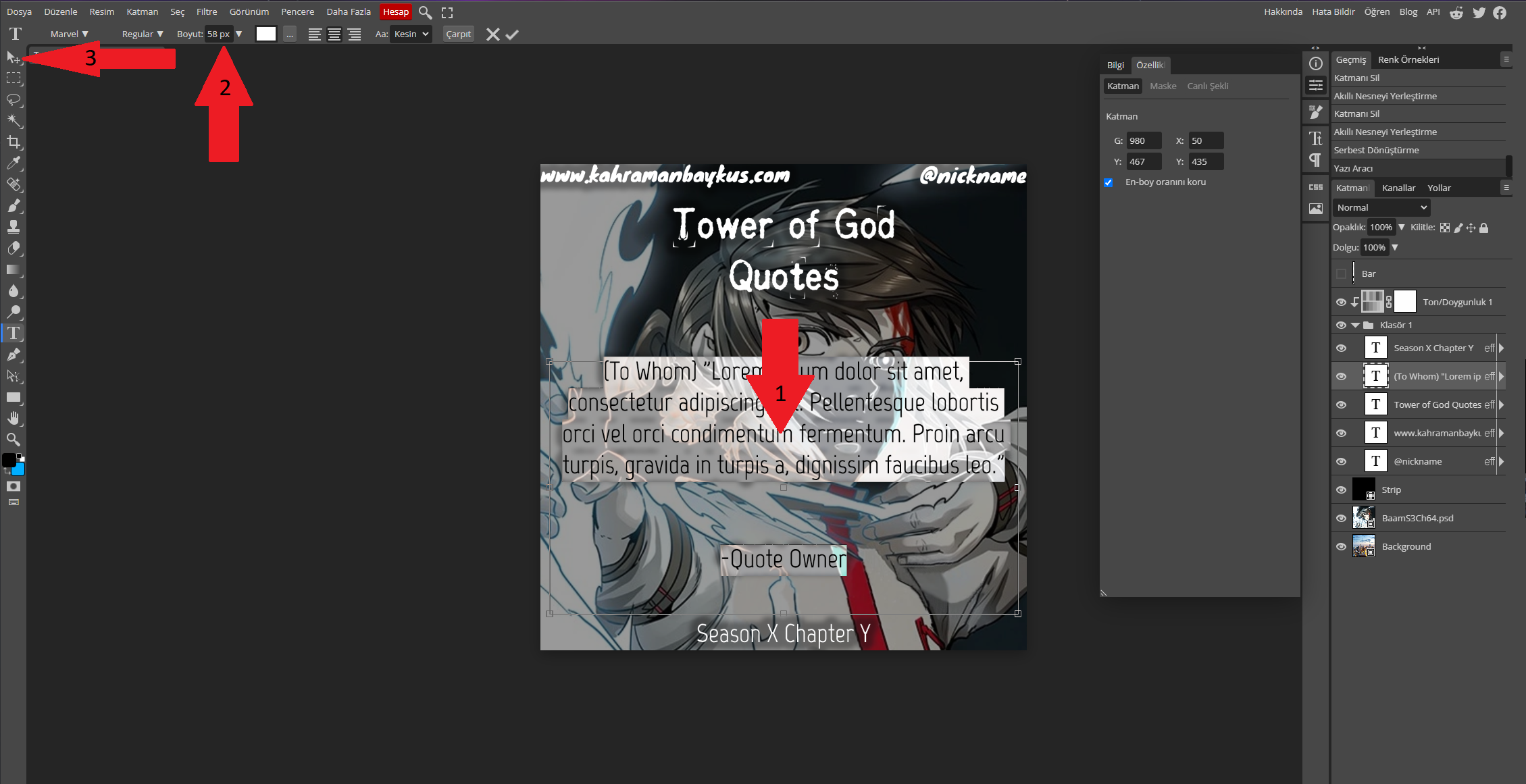Open the Görünüm menu

coord(249,11)
